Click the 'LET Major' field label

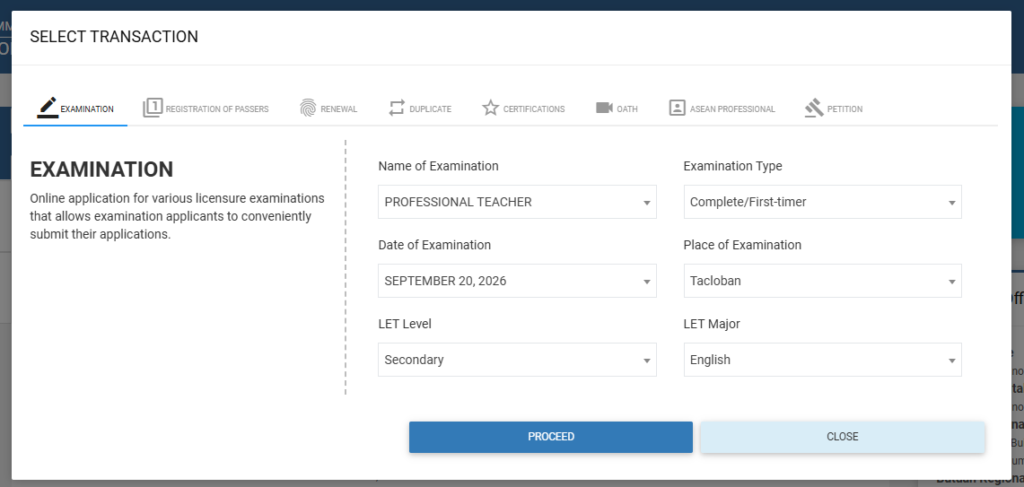click(x=712, y=324)
